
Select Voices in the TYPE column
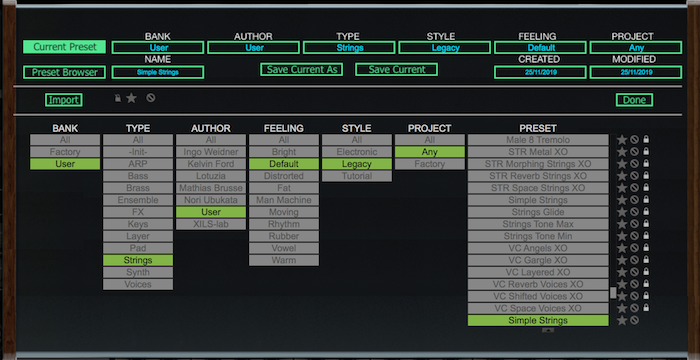click(x=138, y=285)
